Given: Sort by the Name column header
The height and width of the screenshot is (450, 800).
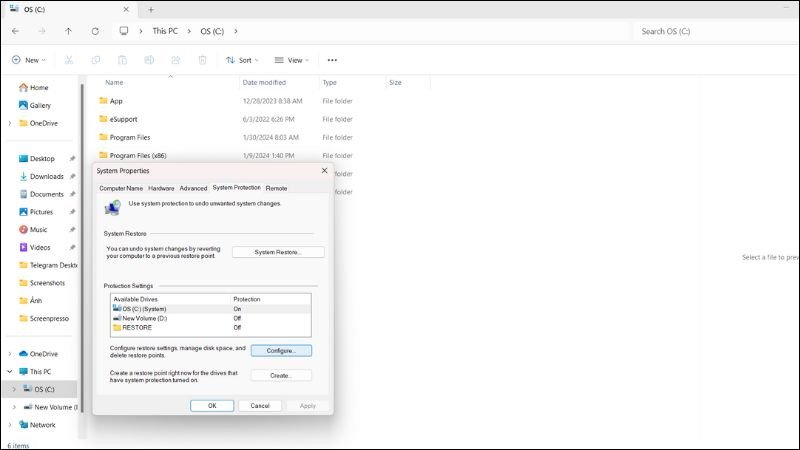Looking at the screenshot, I should pos(114,82).
